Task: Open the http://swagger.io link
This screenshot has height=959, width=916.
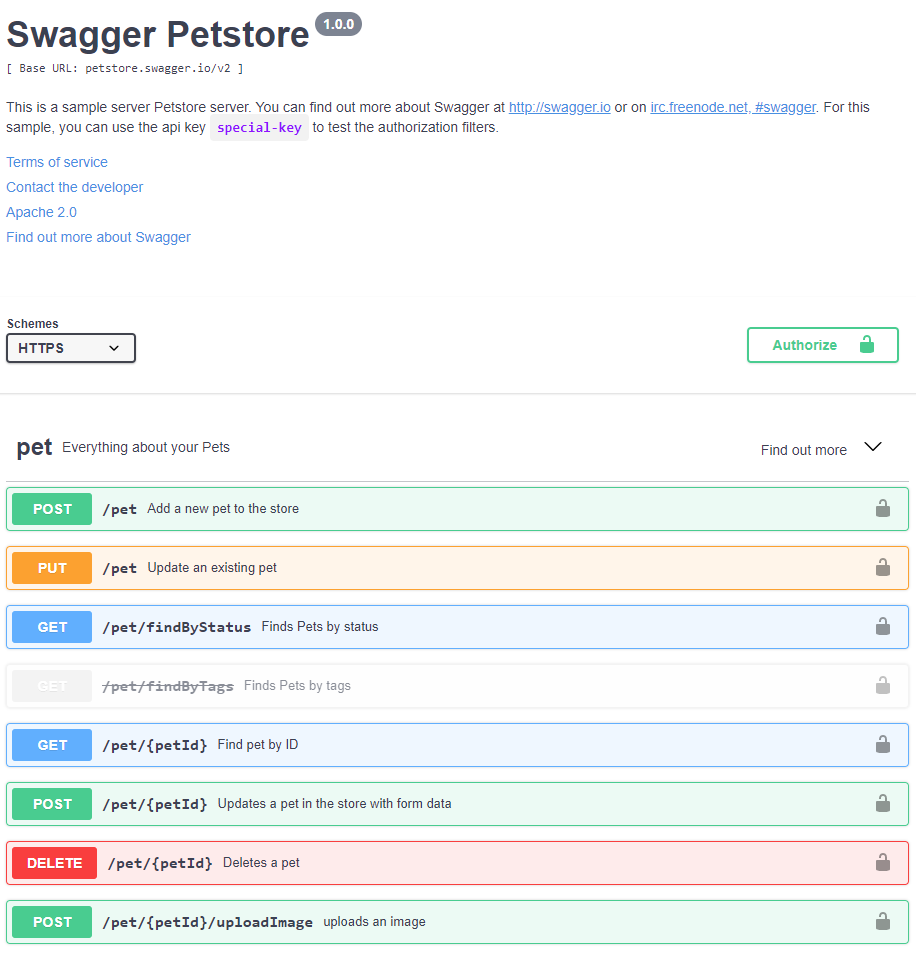Action: pyautogui.click(x=560, y=107)
